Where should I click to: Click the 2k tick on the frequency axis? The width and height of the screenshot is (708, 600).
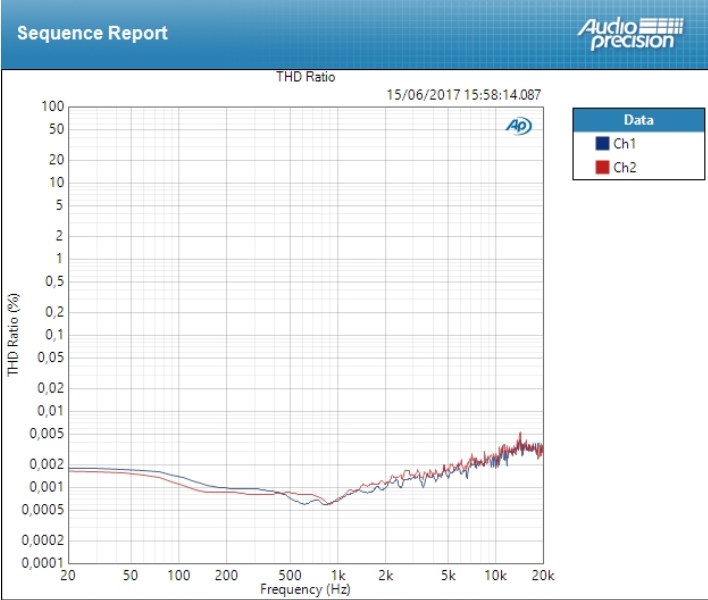385,576
